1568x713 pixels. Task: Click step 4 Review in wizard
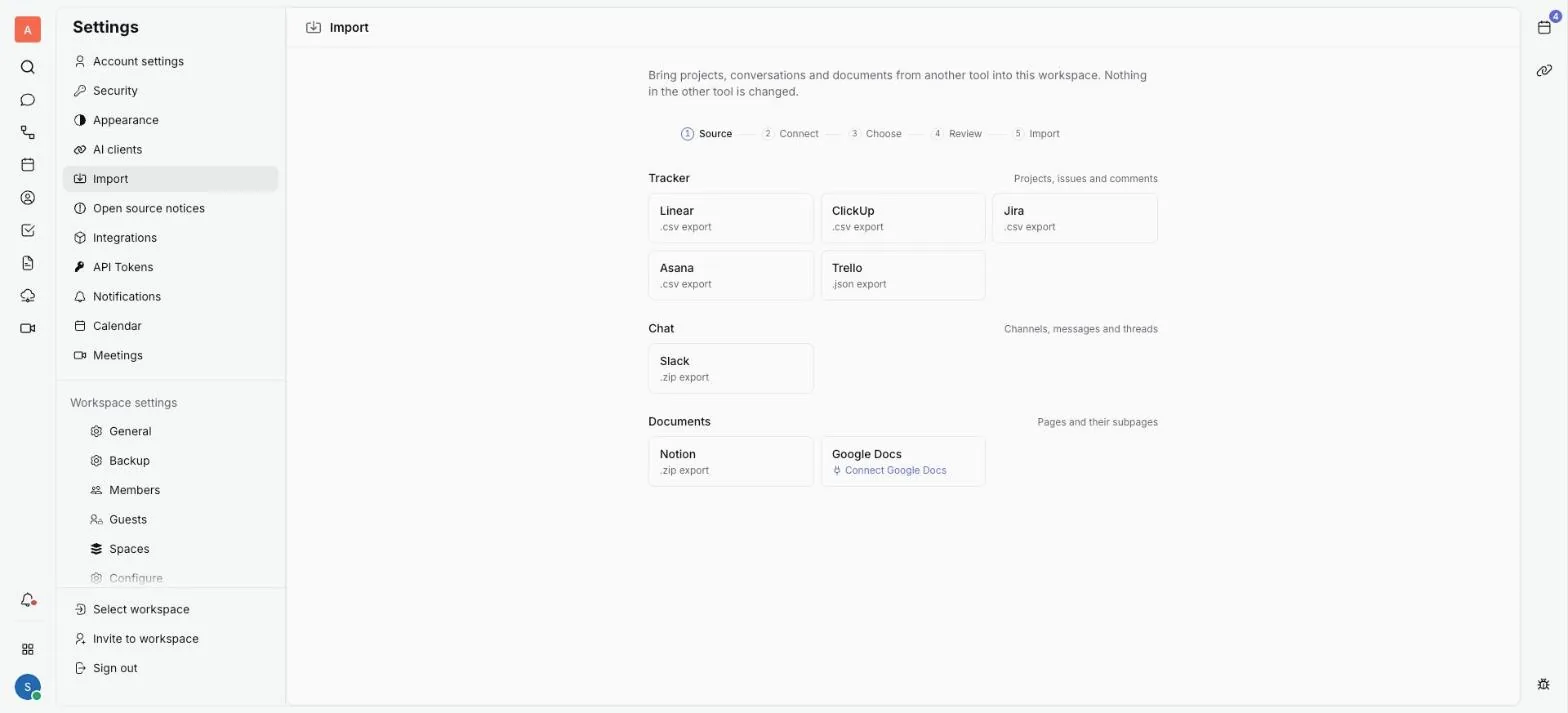point(957,133)
